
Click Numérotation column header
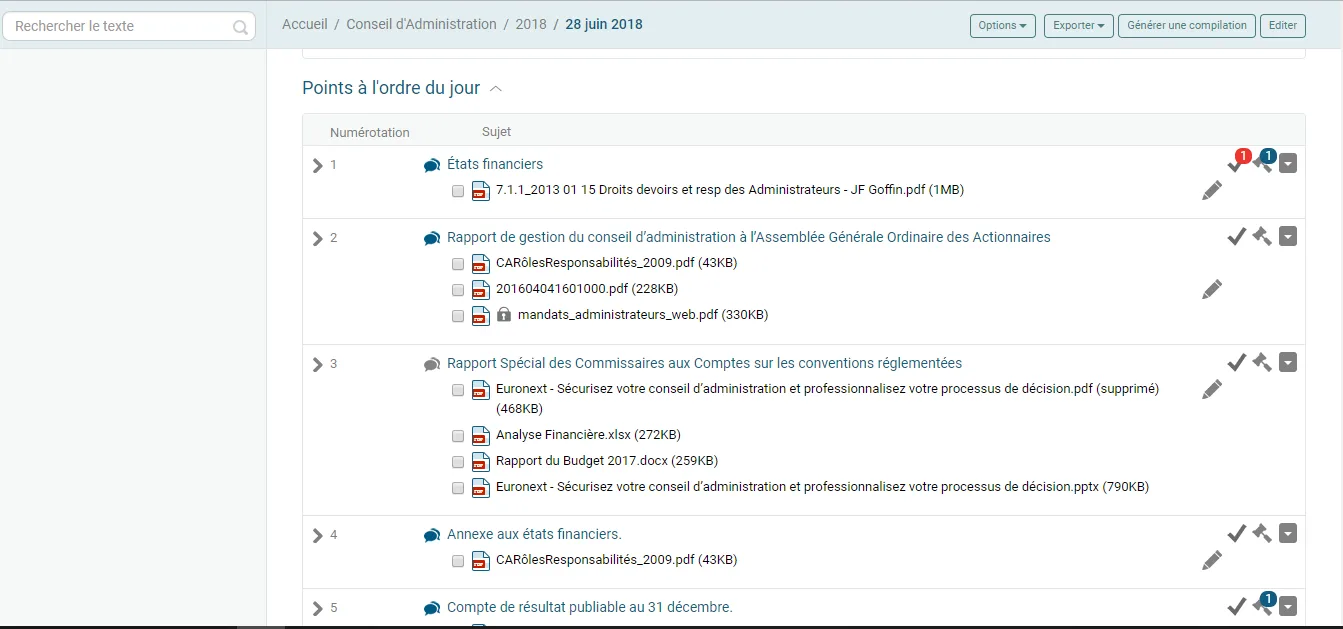tap(370, 132)
